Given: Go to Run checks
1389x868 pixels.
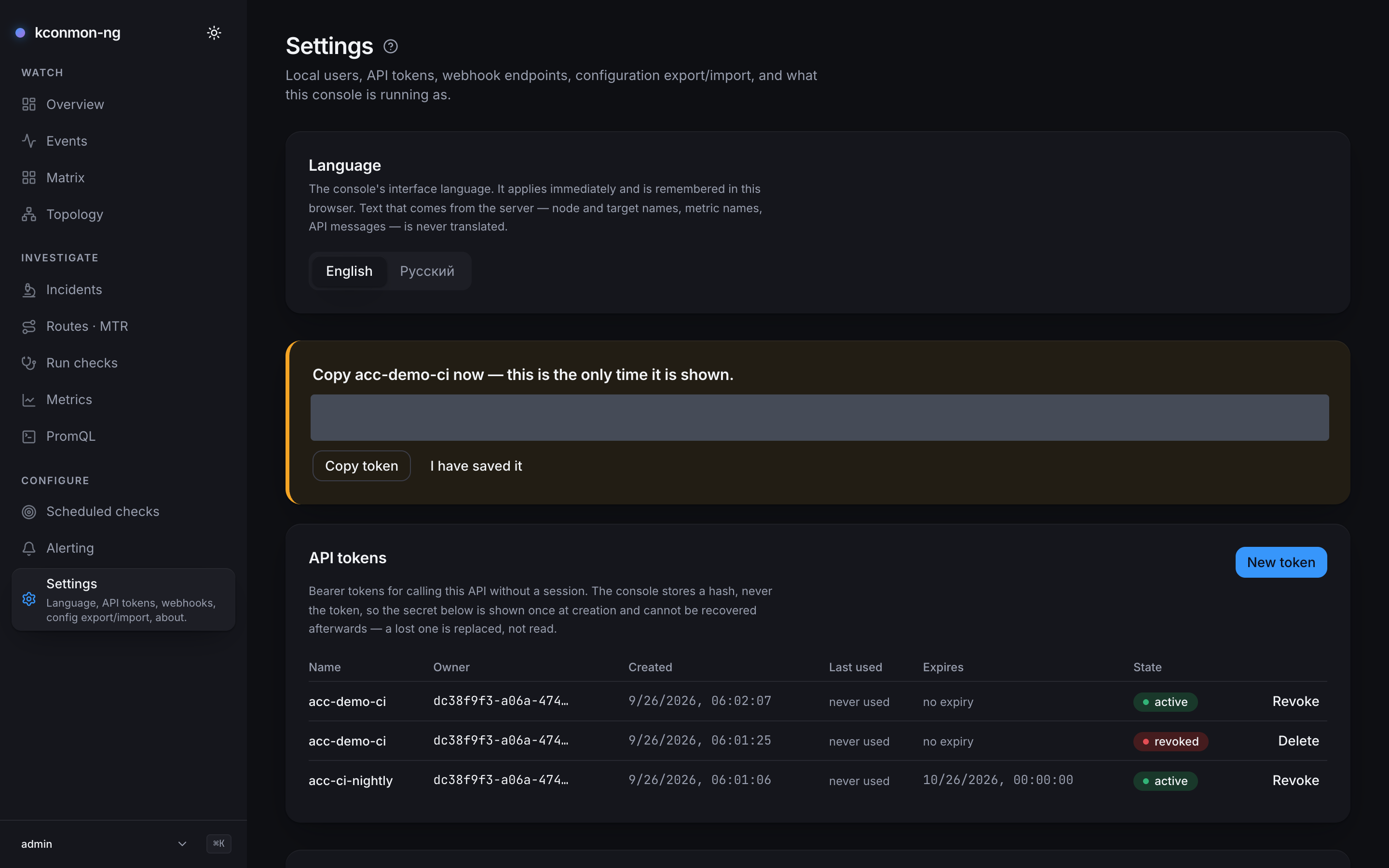Looking at the screenshot, I should point(123,364).
